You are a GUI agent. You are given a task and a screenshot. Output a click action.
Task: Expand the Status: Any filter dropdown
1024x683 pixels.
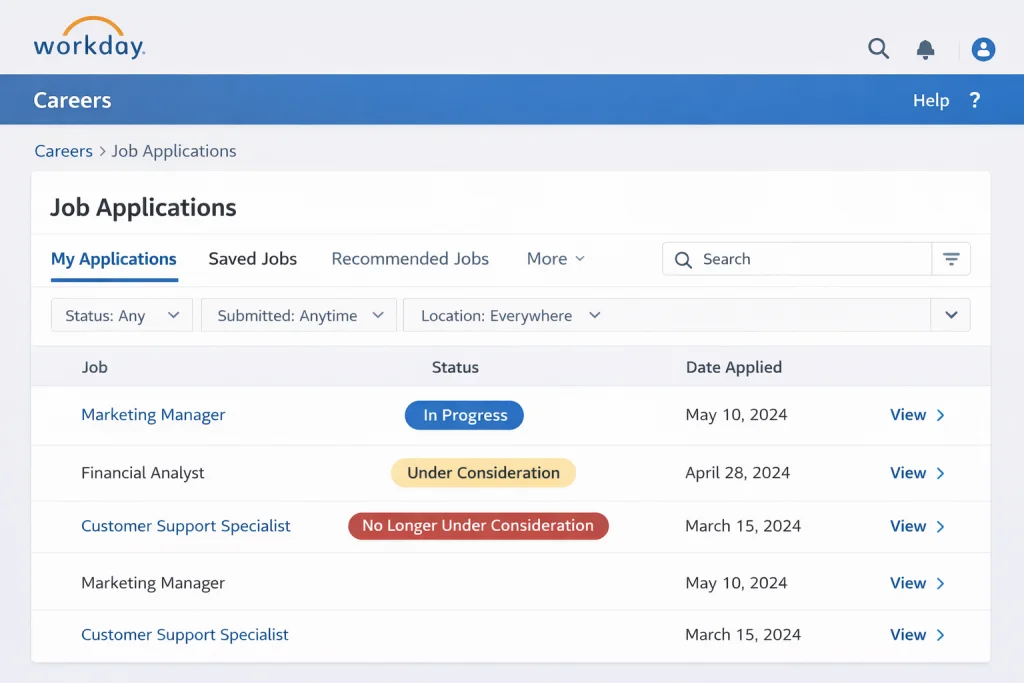click(121, 314)
